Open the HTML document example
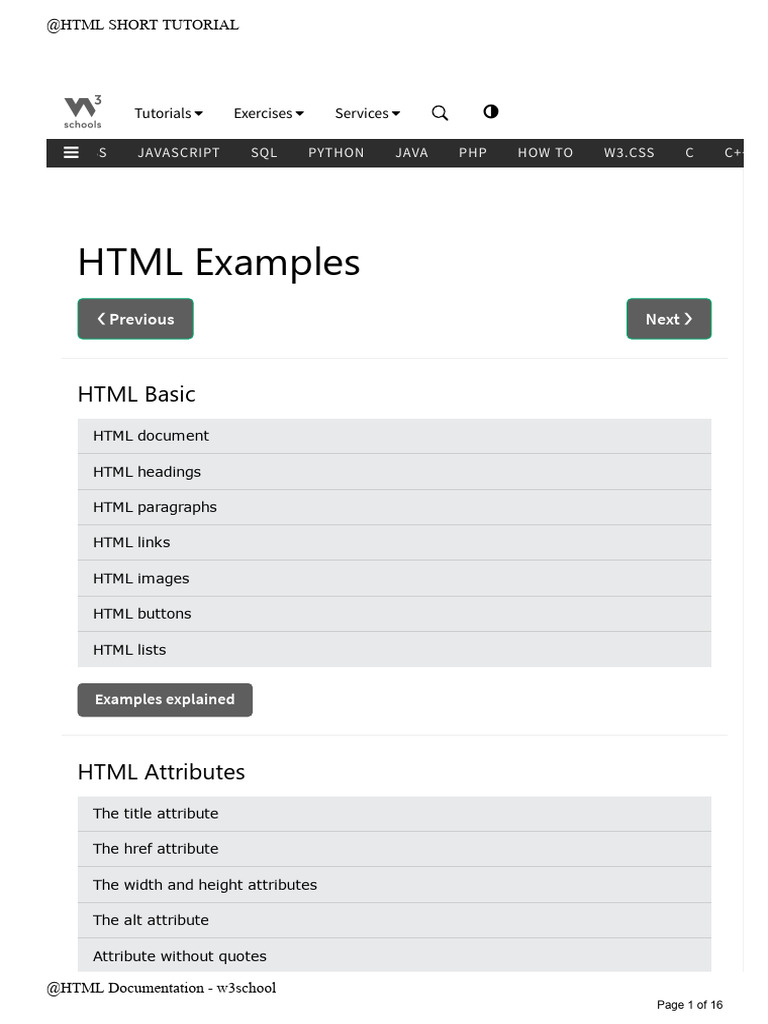The image size is (768, 1024). 151,436
